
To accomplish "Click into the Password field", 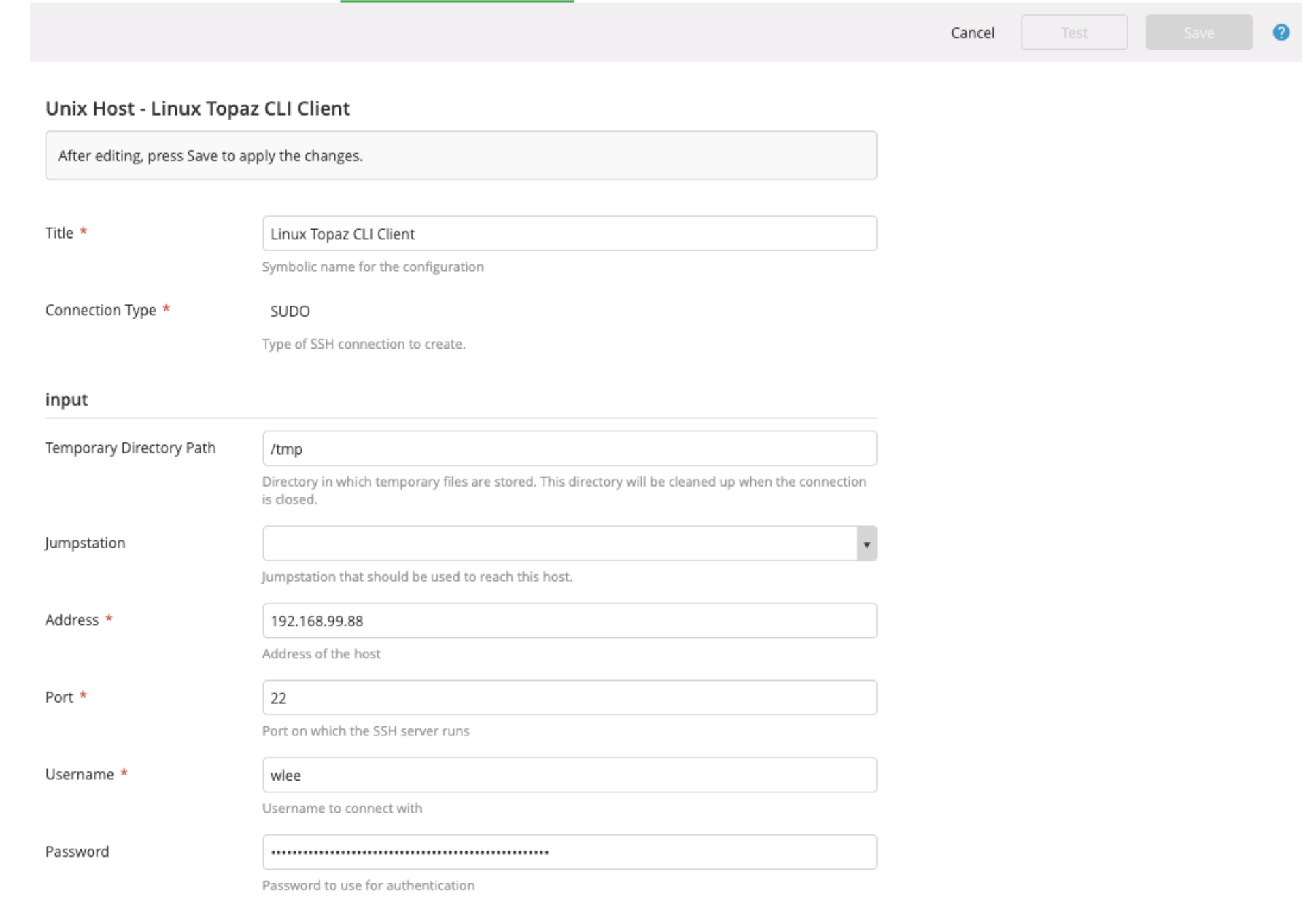I will point(570,852).
